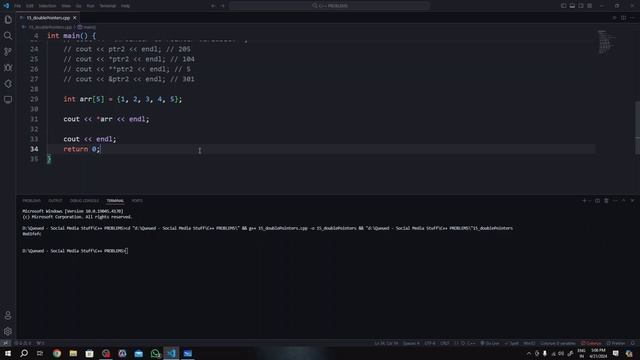This screenshot has width=640, height=360.
Task: Click the 'return 0;' code line
Action: point(82,149)
